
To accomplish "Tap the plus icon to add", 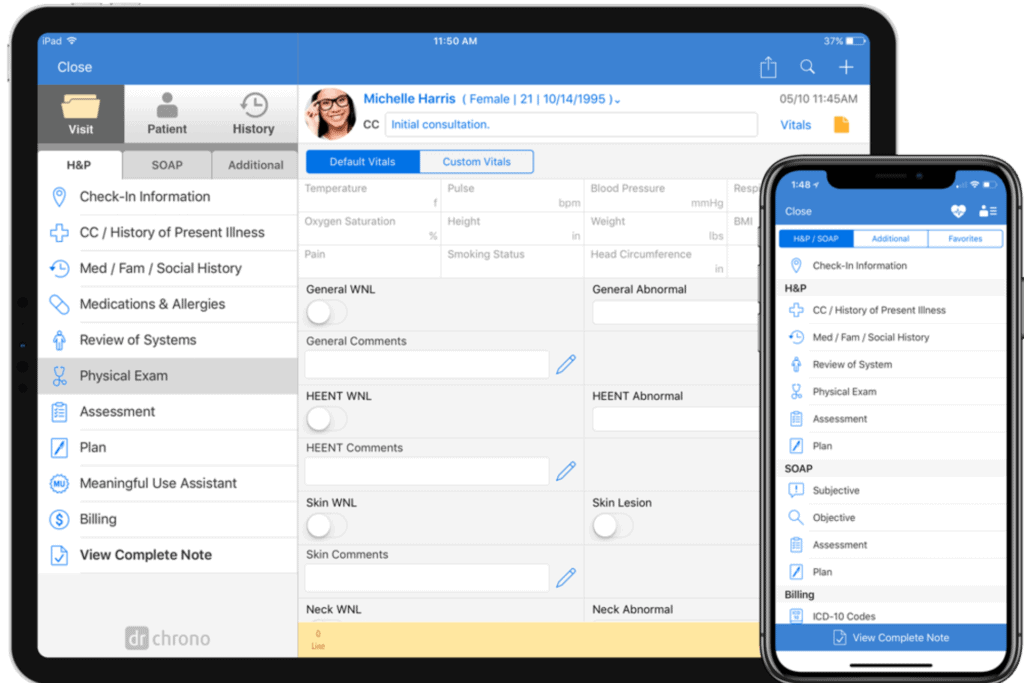I will (846, 67).
